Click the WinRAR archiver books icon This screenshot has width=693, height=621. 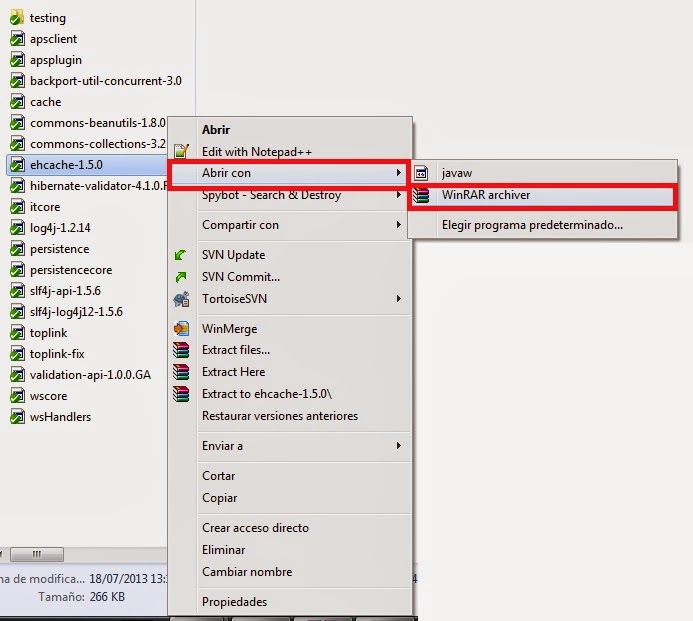click(421, 195)
